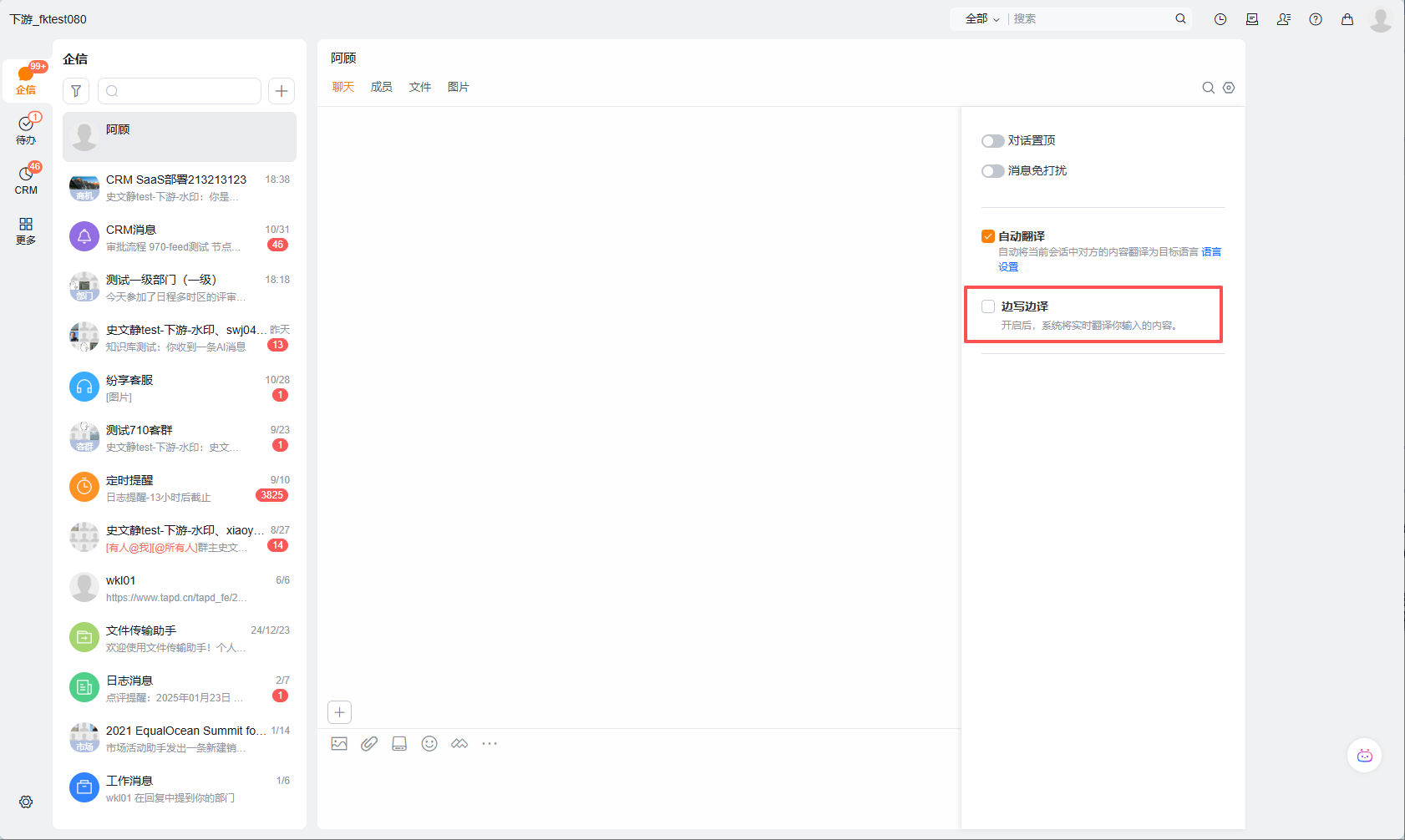Image resolution: width=1405 pixels, height=840 pixels.
Task: Expand more options ellipsis in chat toolbar
Action: (489, 744)
